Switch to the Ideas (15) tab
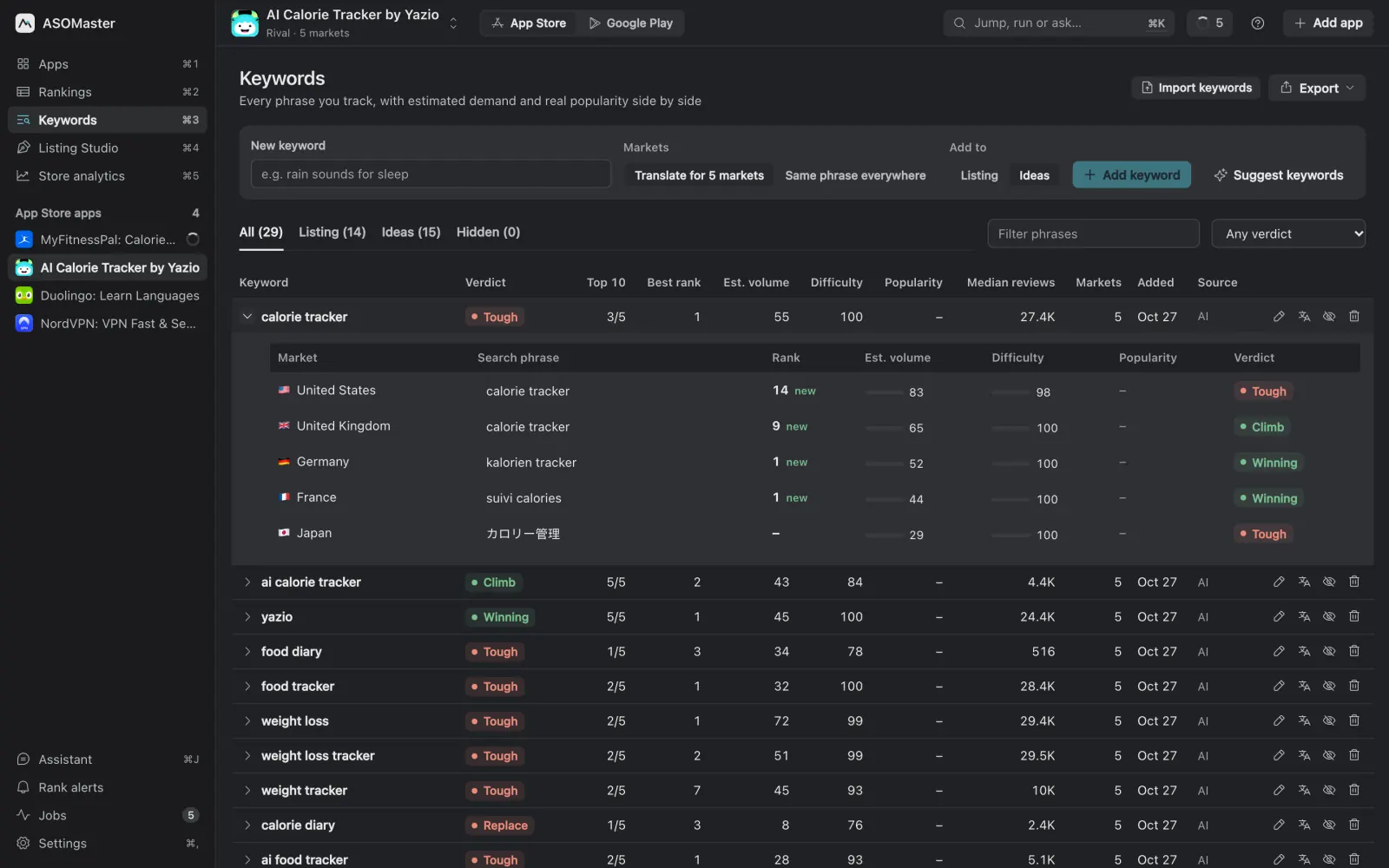Viewport: 1389px width, 868px height. 411,233
